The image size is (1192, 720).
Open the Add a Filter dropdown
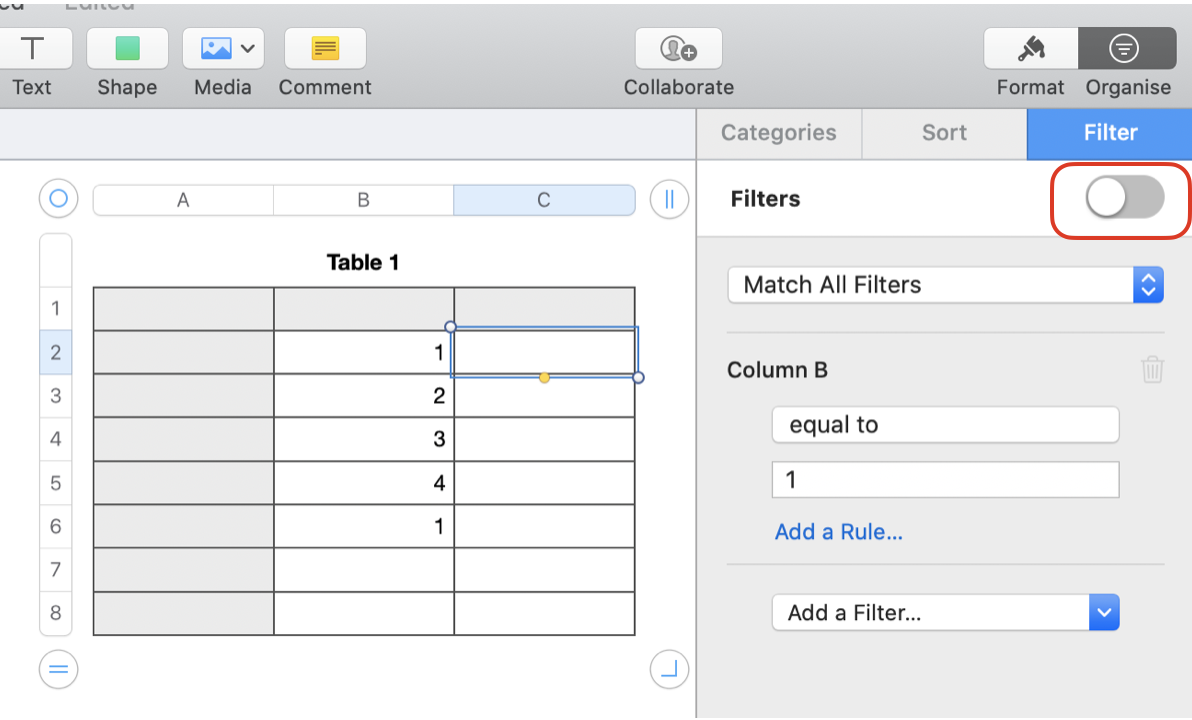tap(945, 613)
